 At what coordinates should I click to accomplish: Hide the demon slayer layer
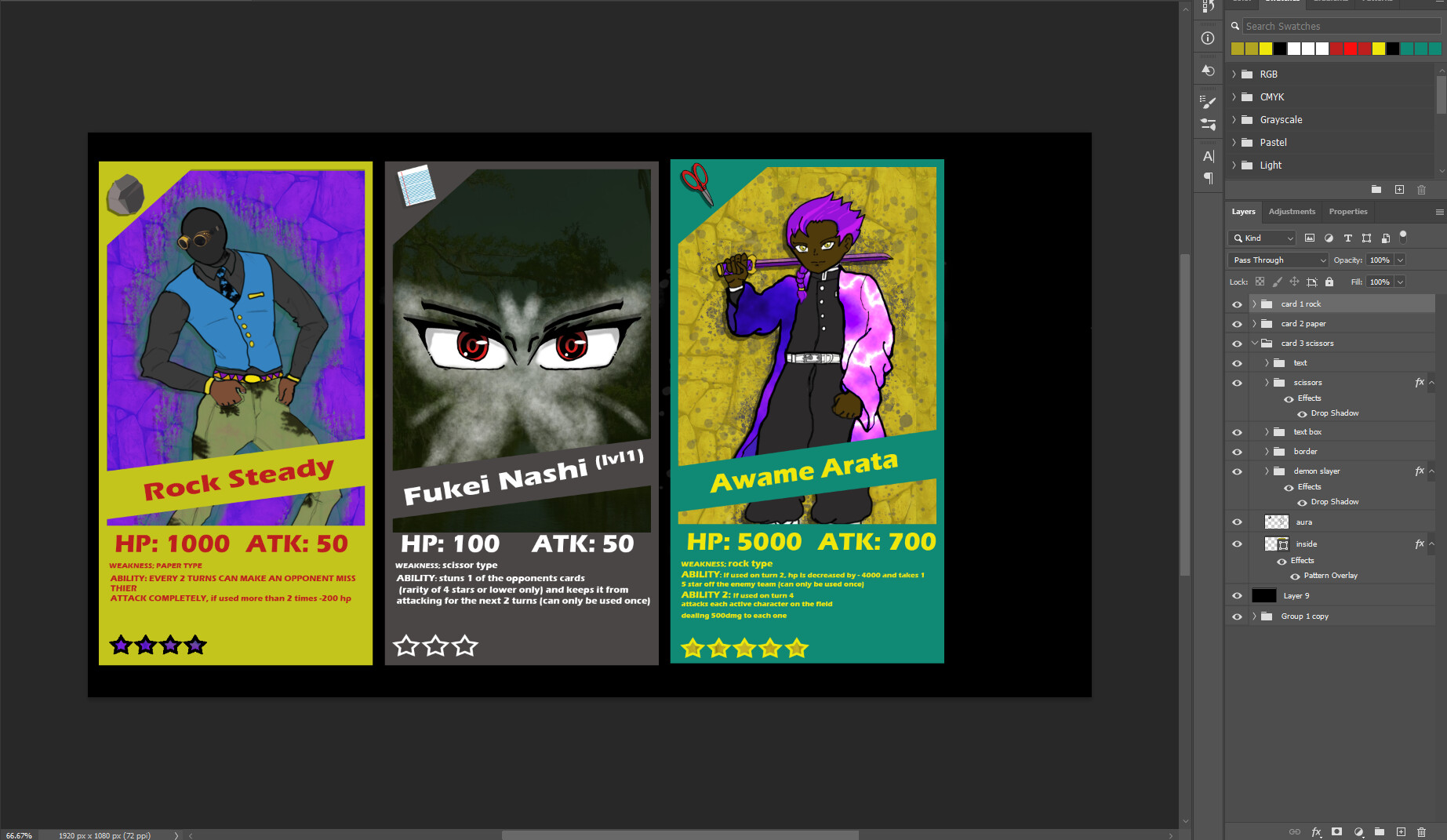coord(1237,471)
